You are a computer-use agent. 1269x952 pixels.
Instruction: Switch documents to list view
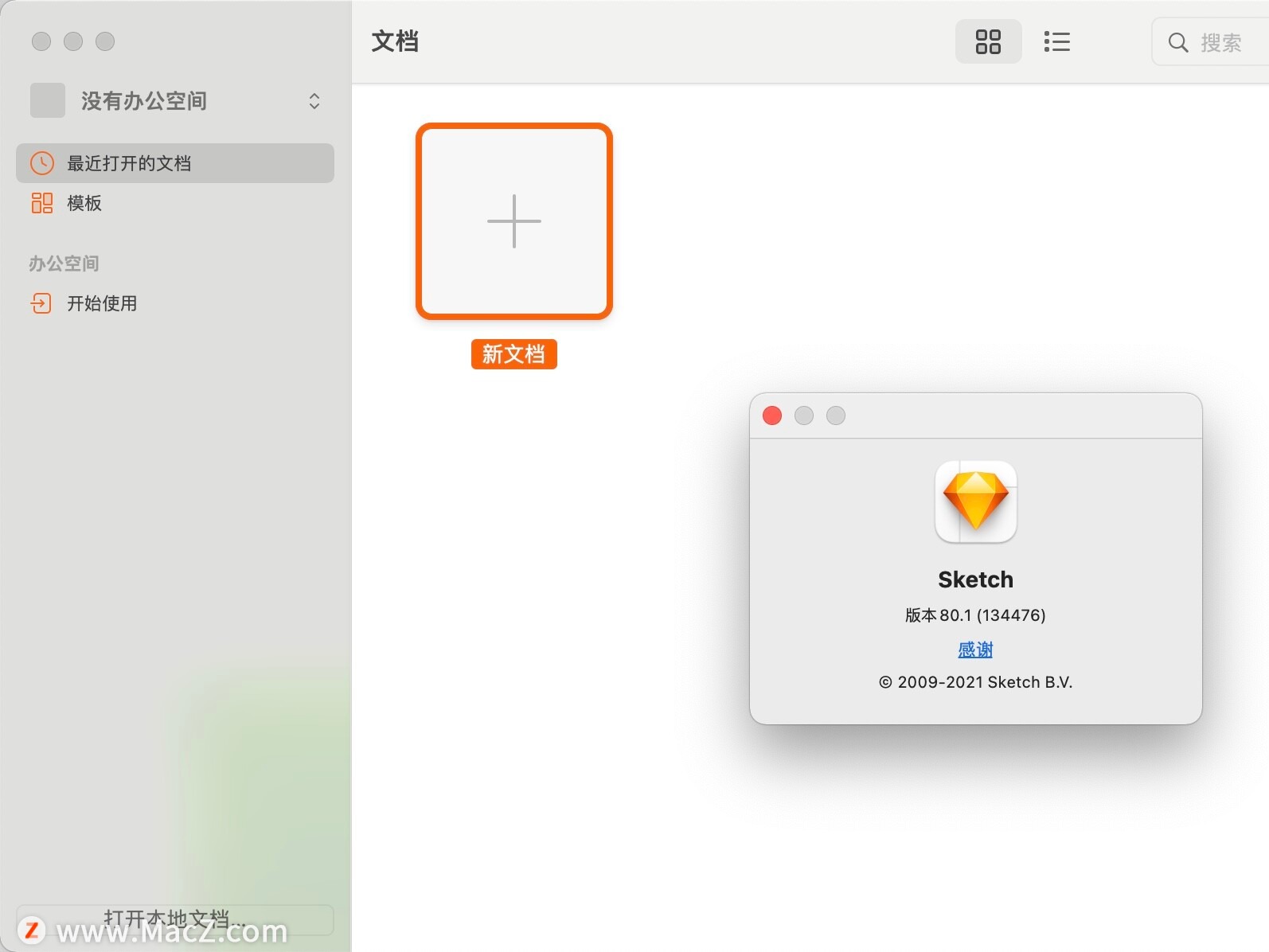1056,41
